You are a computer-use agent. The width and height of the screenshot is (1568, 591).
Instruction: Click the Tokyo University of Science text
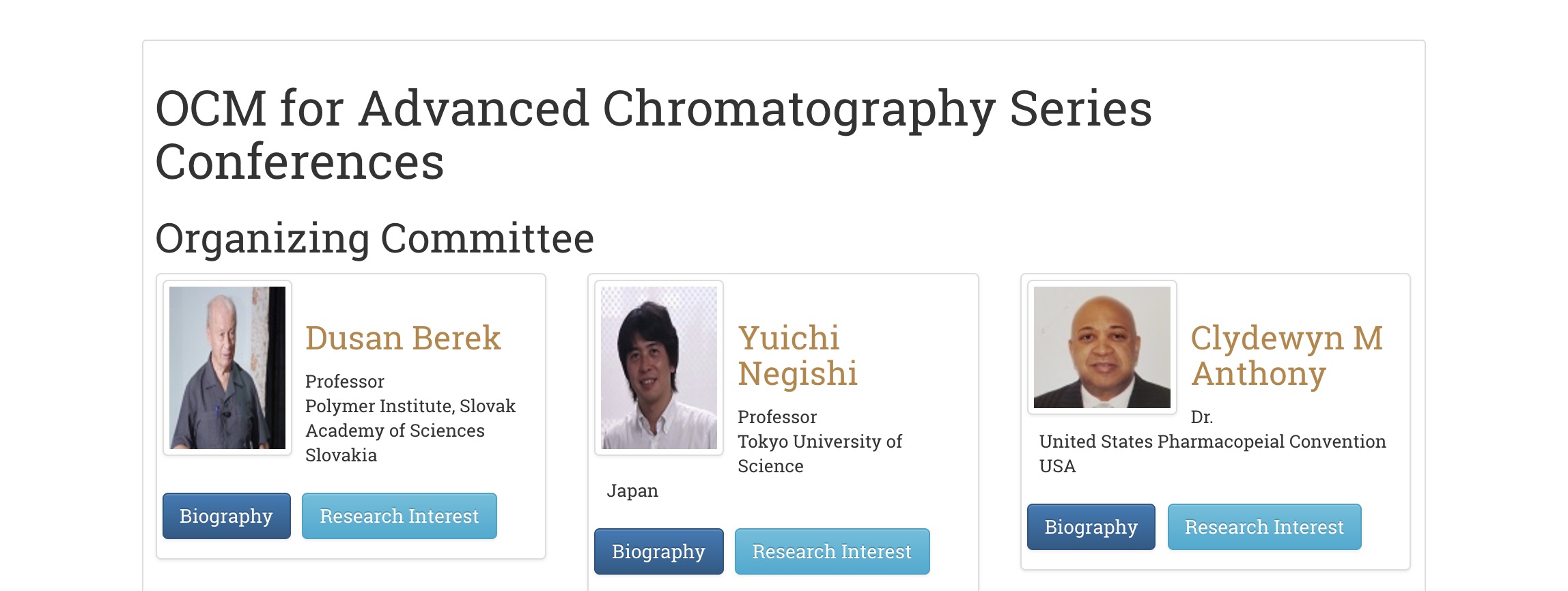pos(820,454)
